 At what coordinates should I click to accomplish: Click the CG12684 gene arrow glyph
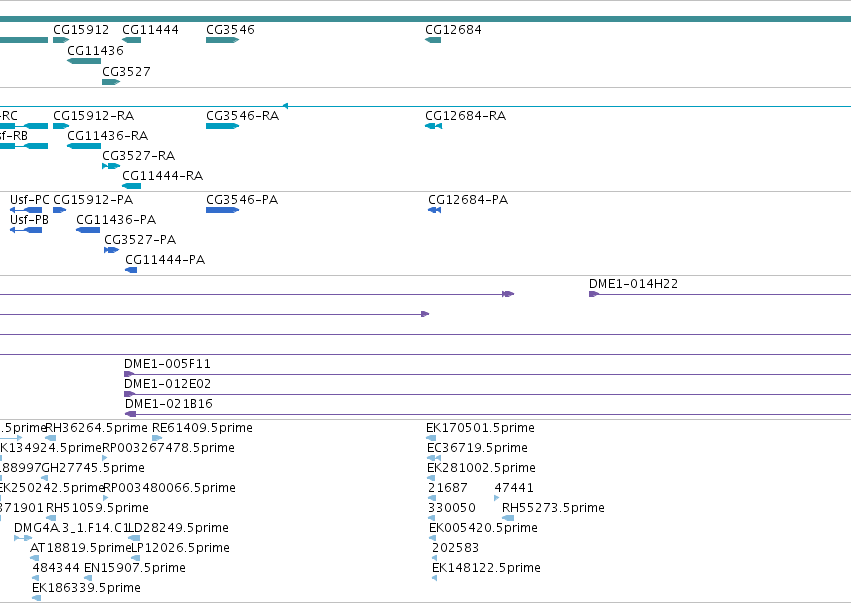coord(433,40)
